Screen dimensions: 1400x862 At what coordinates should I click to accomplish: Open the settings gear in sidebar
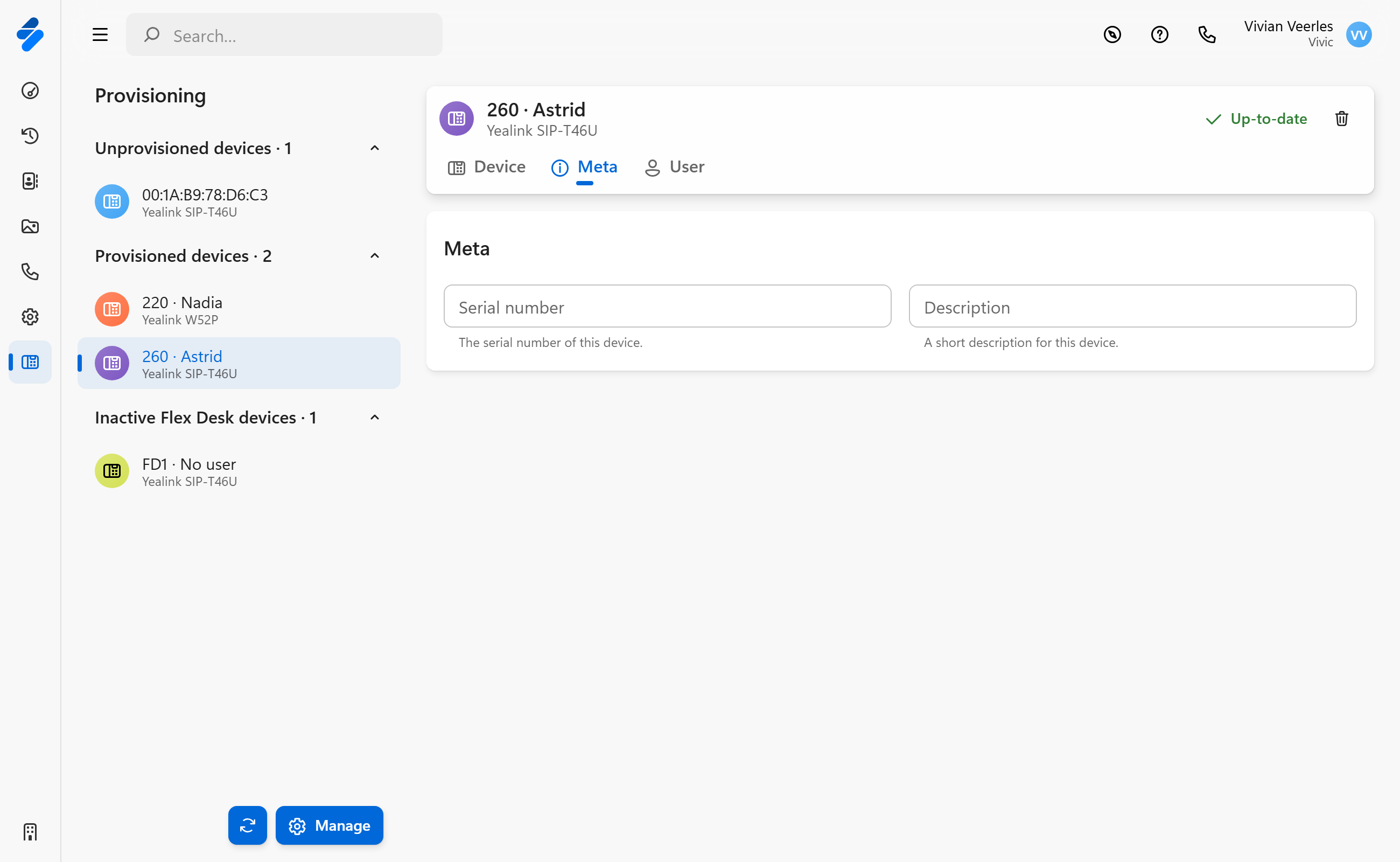tap(30, 316)
